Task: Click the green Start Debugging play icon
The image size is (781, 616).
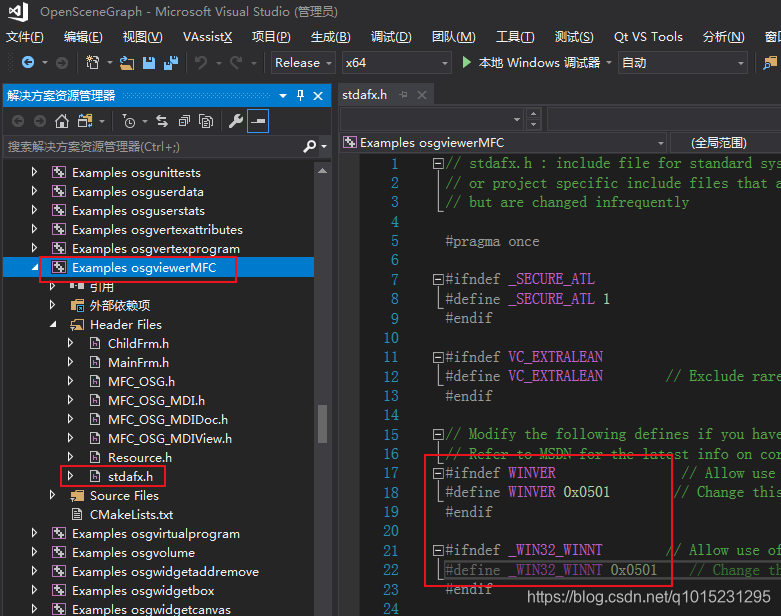Action: pyautogui.click(x=466, y=62)
